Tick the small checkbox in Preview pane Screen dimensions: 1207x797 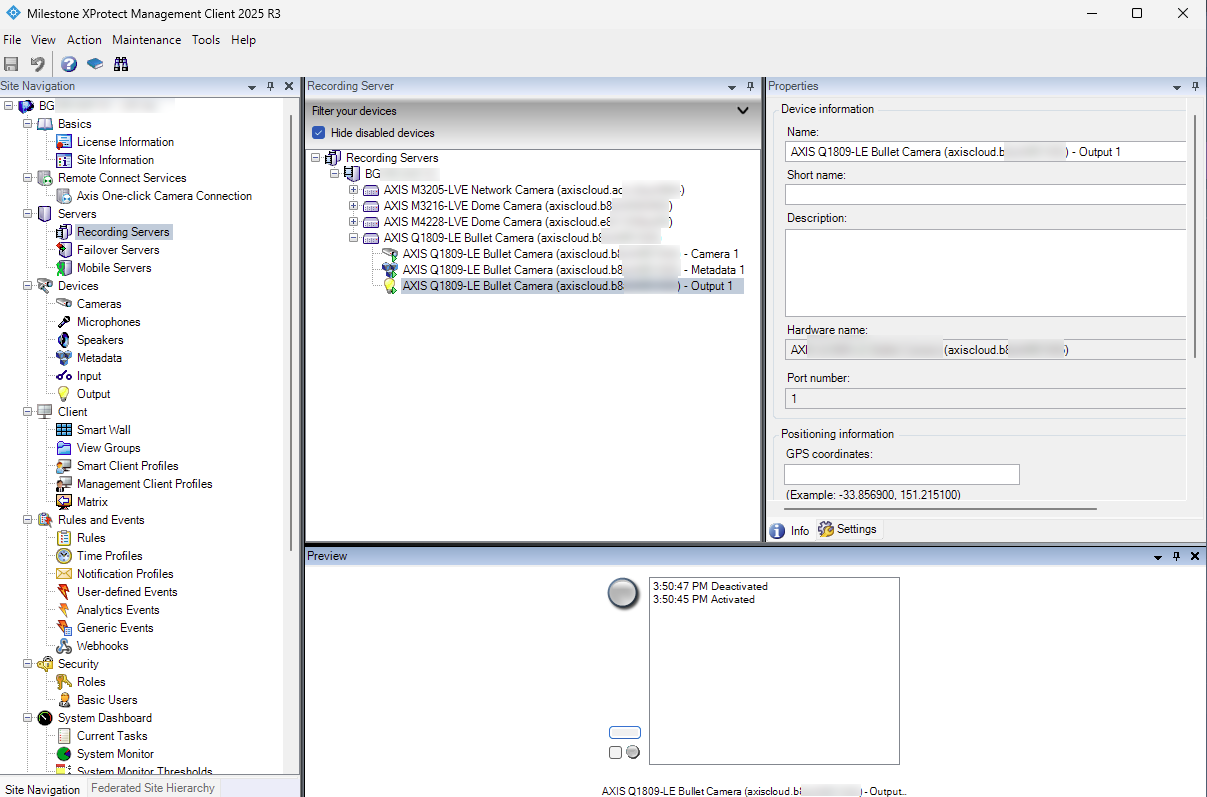pos(615,752)
